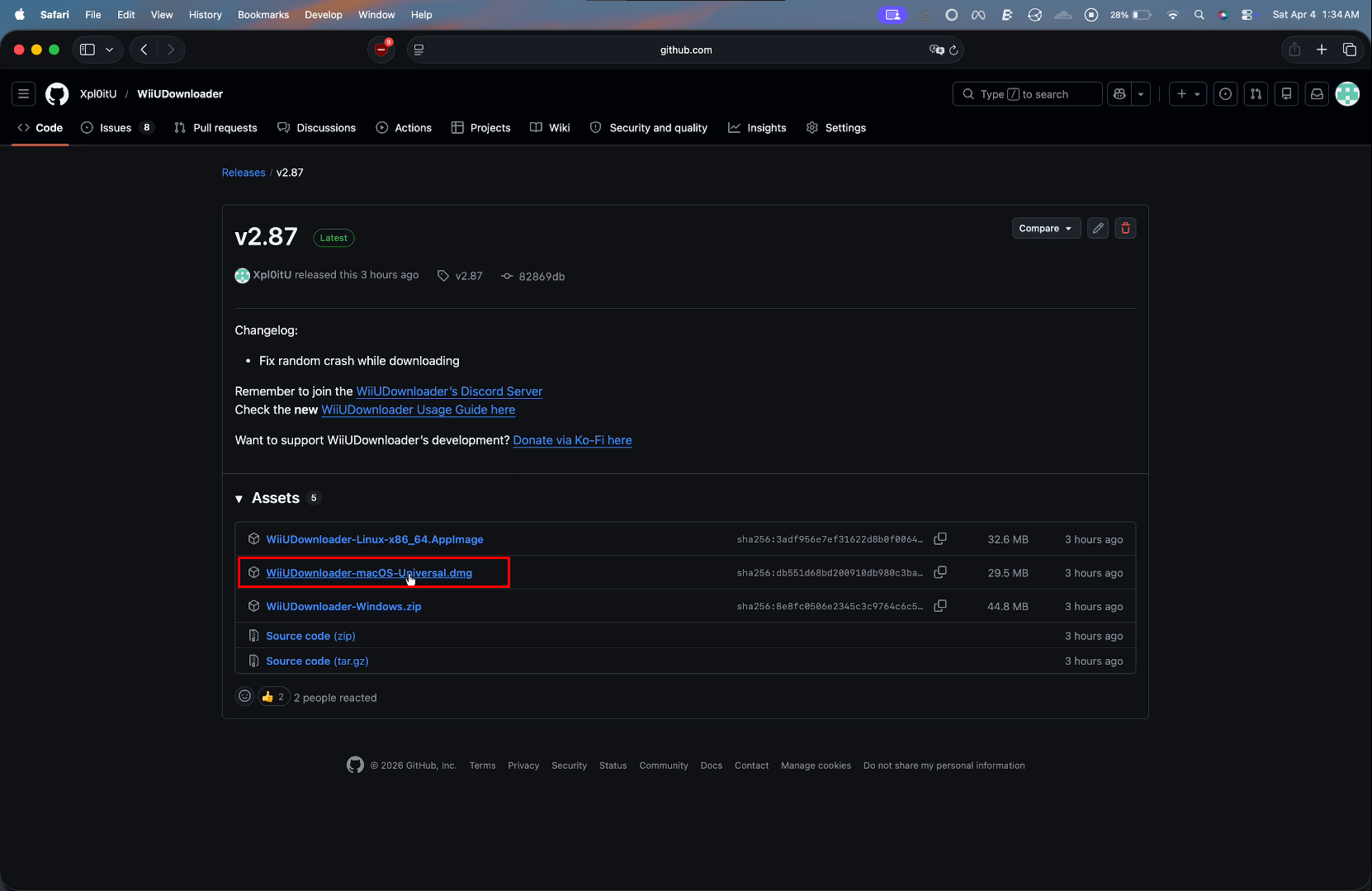Collapse the Assets section
1372x891 pixels.
239,499
